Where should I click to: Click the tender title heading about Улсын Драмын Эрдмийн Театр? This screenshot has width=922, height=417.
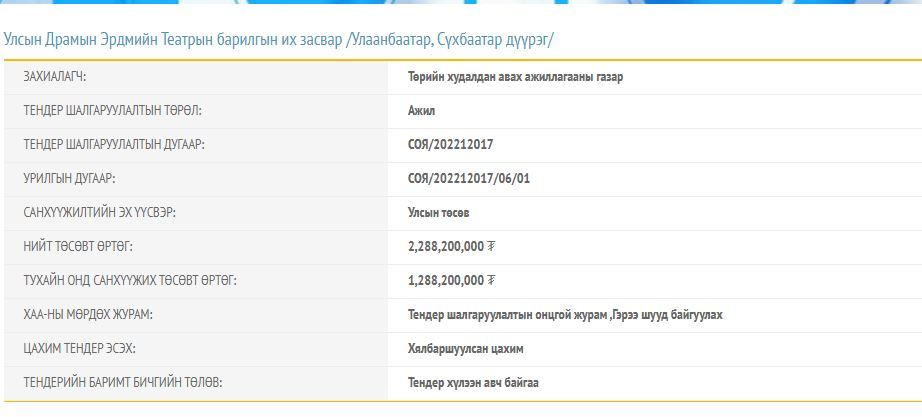pos(279,40)
